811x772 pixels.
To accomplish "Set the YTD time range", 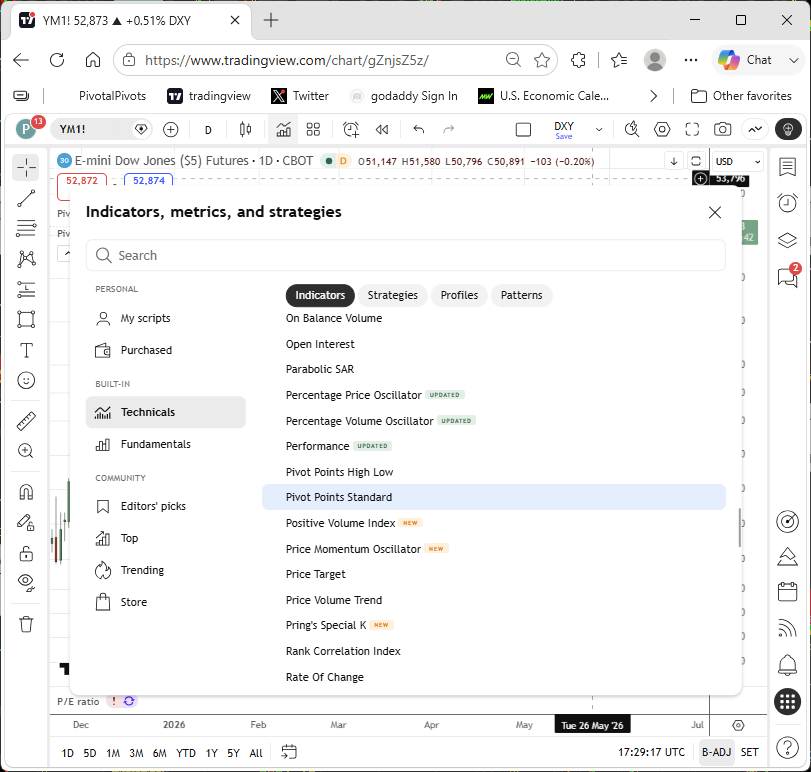I will click(x=186, y=753).
